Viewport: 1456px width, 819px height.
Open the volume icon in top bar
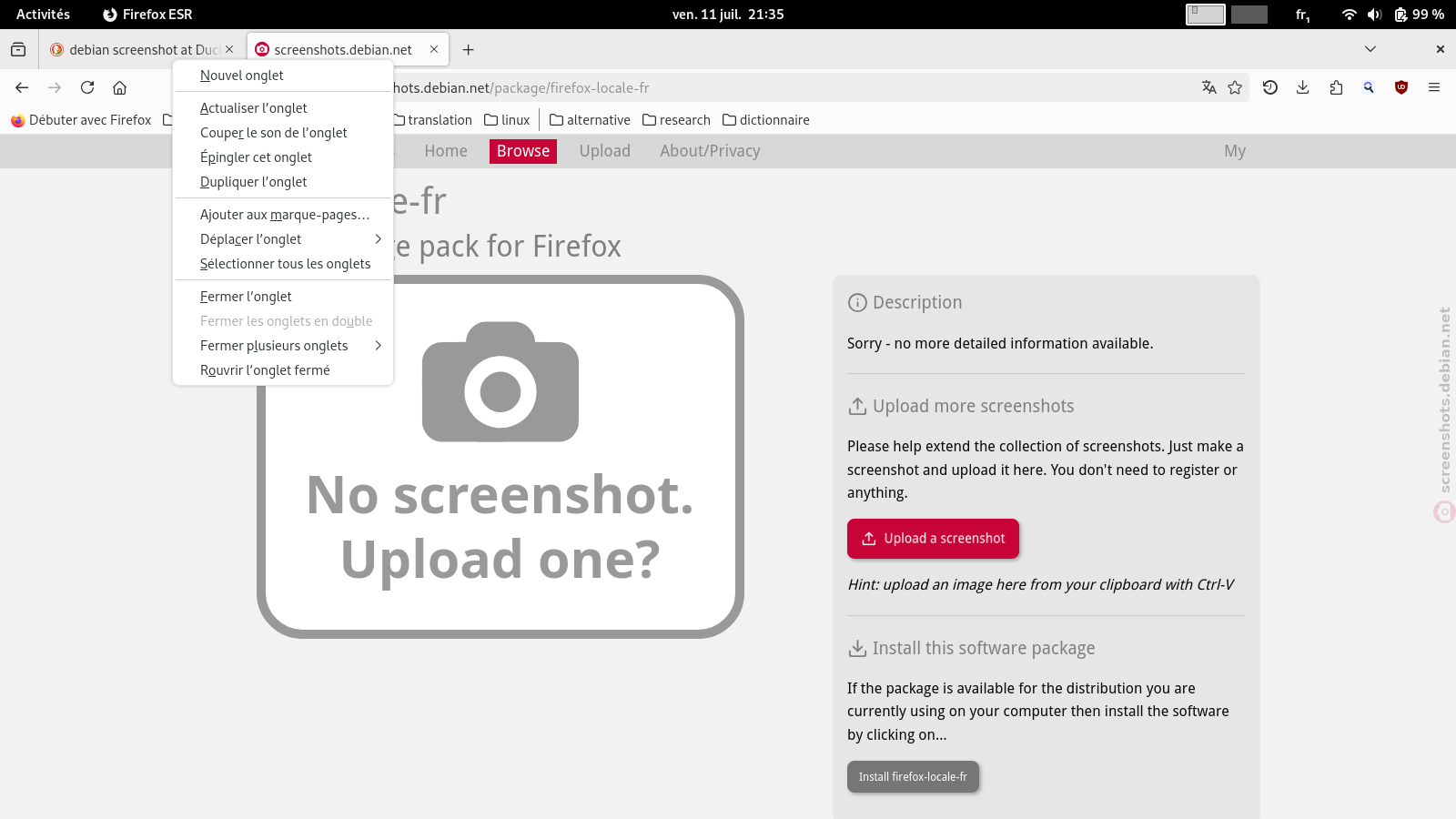tap(1374, 15)
